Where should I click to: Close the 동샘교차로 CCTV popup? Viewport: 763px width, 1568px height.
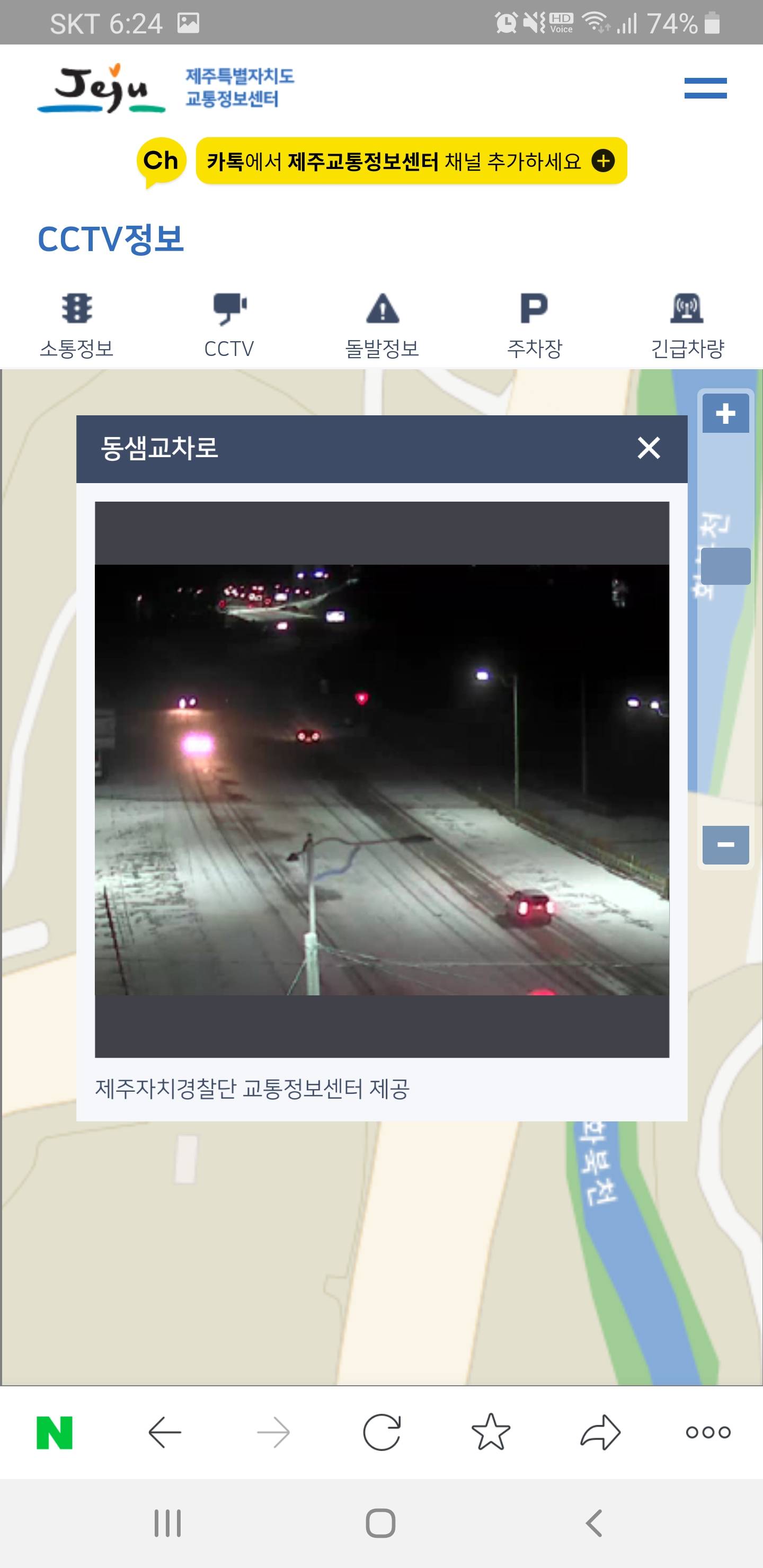click(649, 448)
